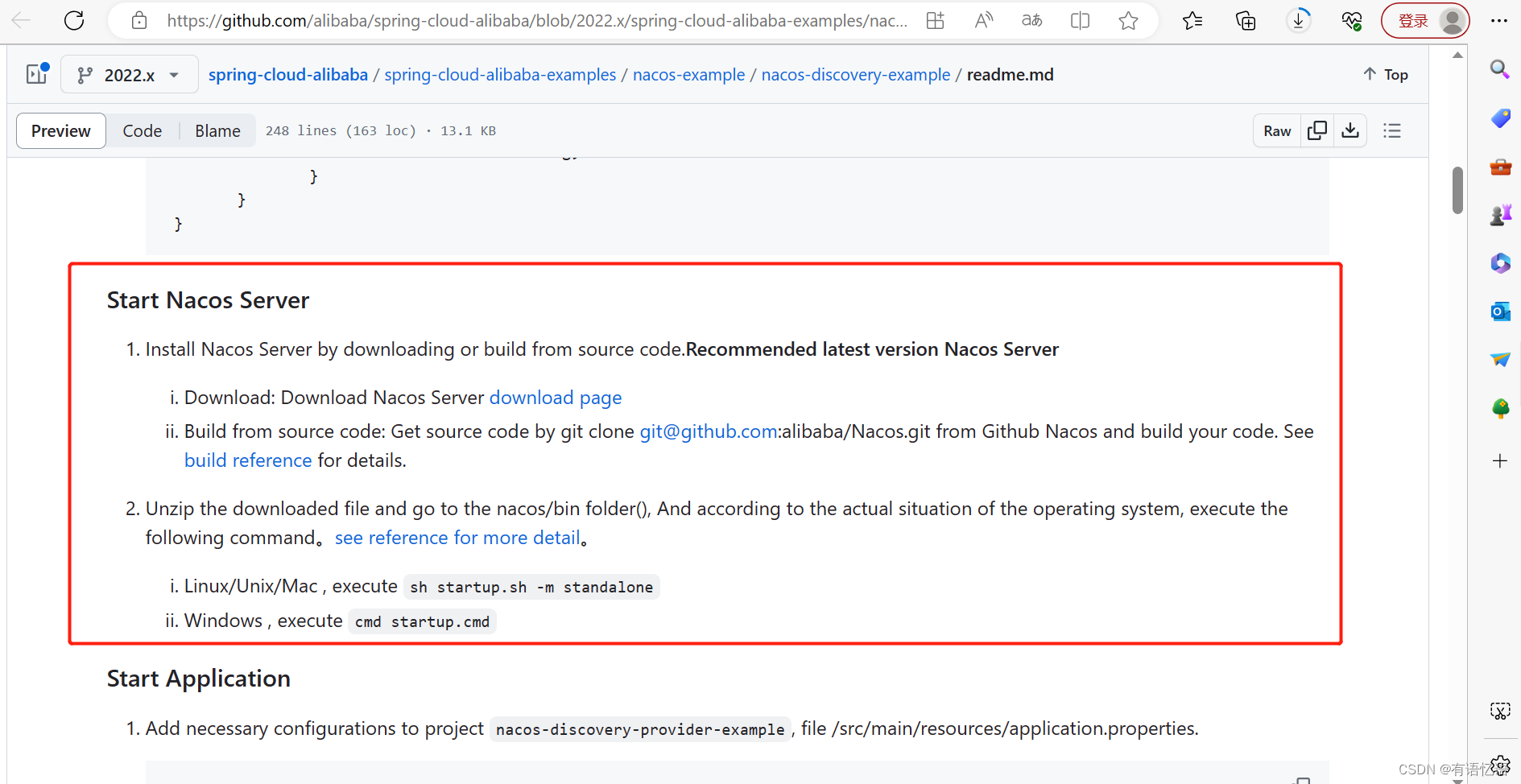Click the nacos-discovery-provider-example code text

tap(640, 729)
